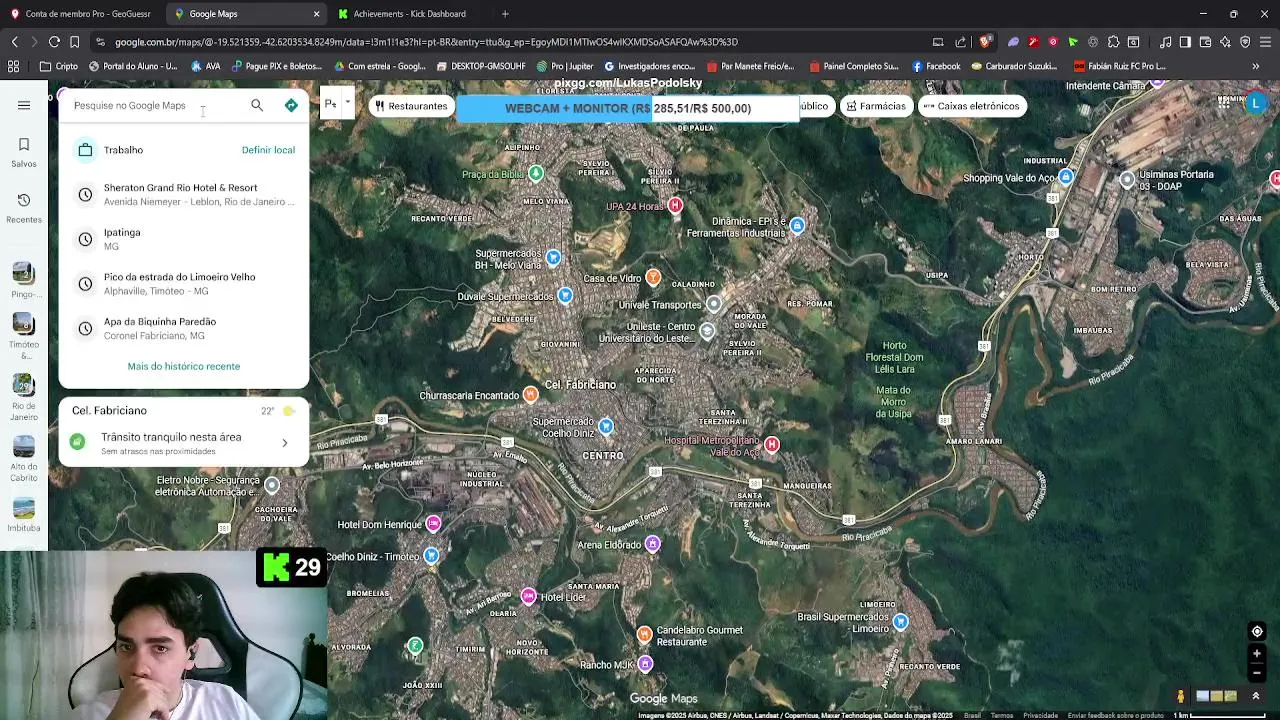
Task: Switch to Achievements Kick Dashboard tab
Action: pyautogui.click(x=409, y=14)
